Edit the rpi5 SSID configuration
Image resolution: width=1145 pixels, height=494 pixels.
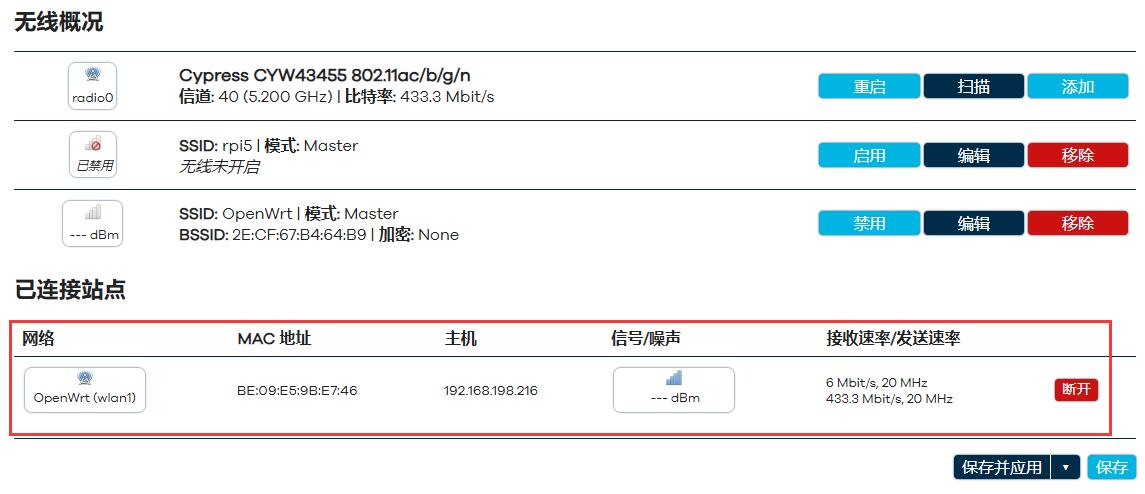click(x=973, y=155)
